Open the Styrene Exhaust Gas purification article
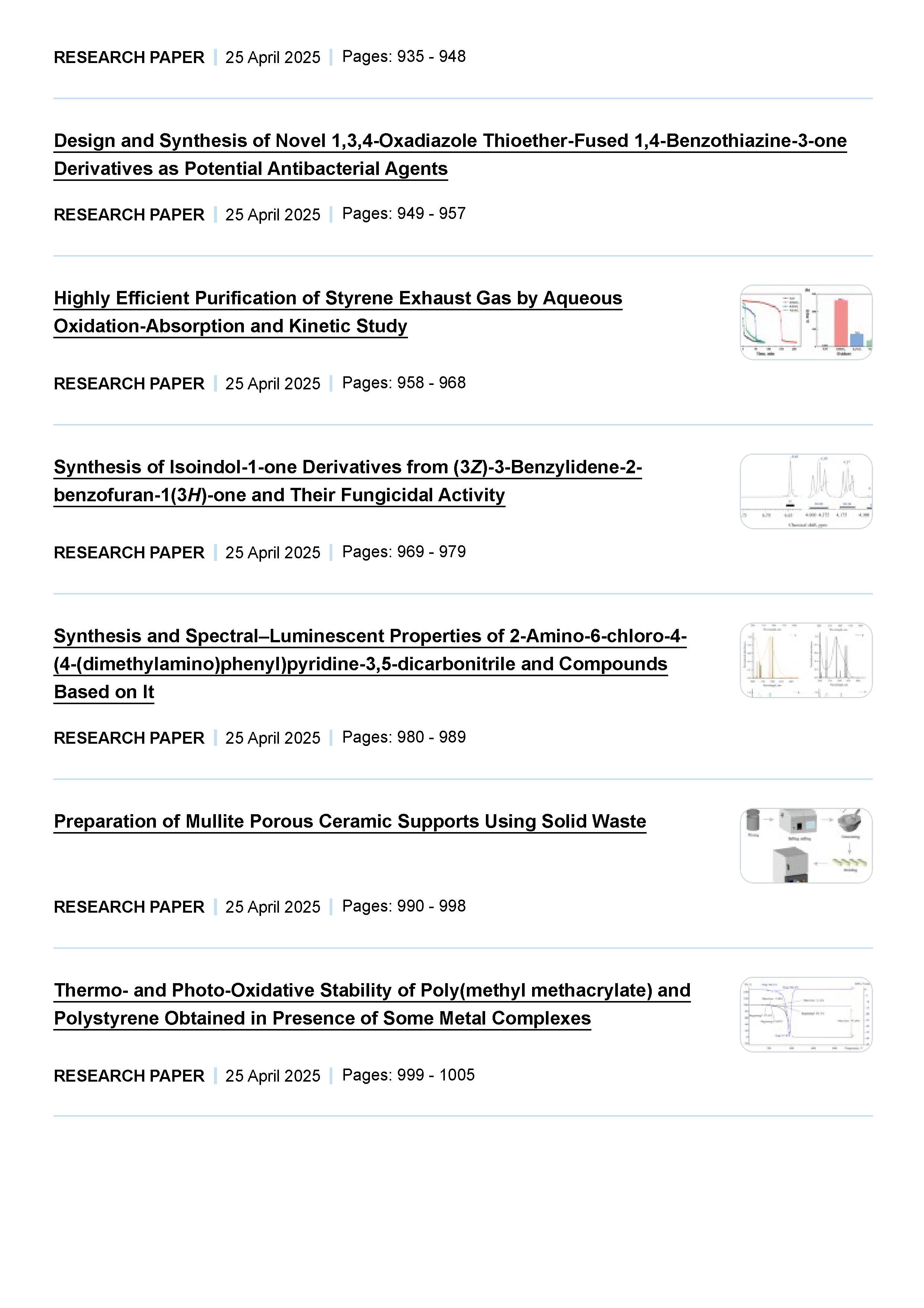Screen dimensions: 924x1308 tap(338, 298)
